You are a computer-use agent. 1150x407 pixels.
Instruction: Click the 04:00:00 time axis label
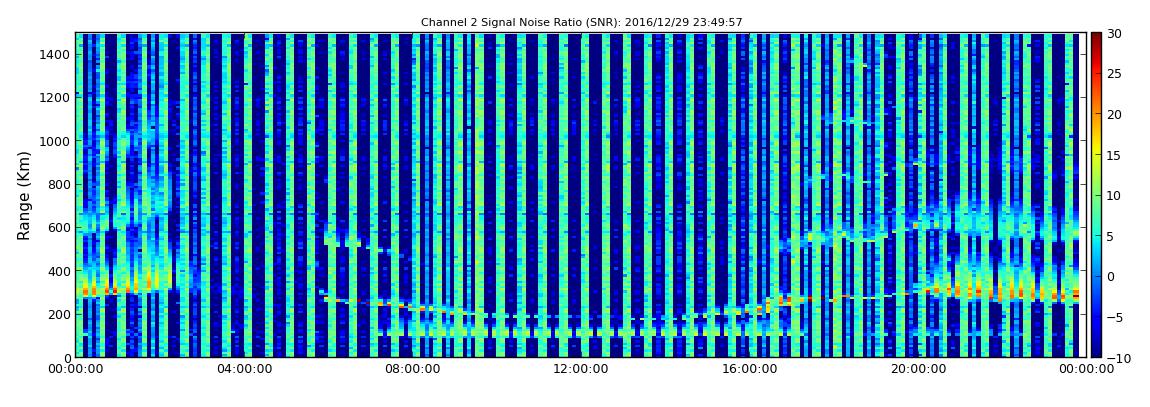pos(244,370)
